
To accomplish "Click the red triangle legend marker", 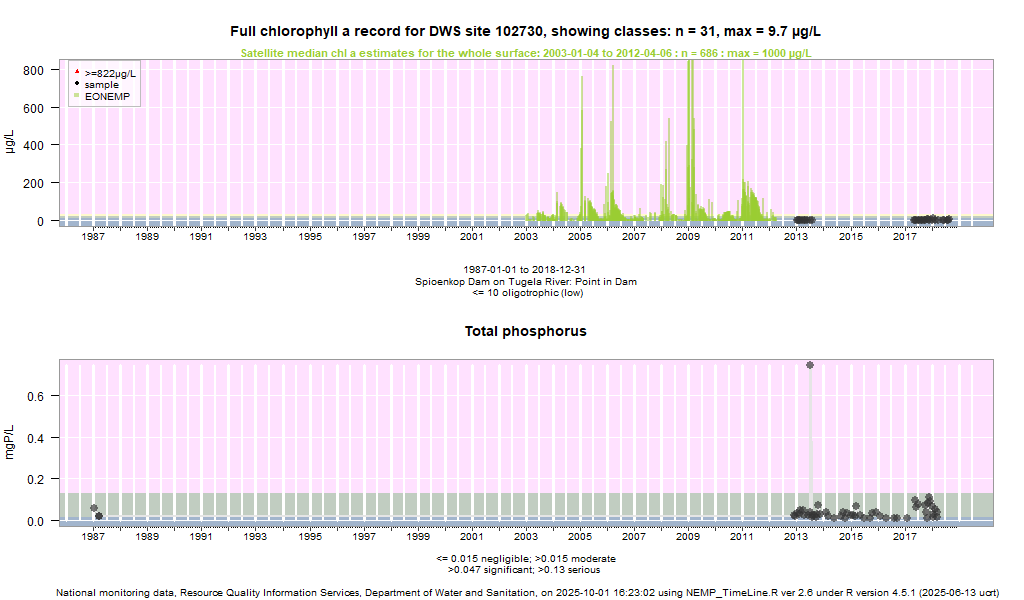I will pos(77,73).
